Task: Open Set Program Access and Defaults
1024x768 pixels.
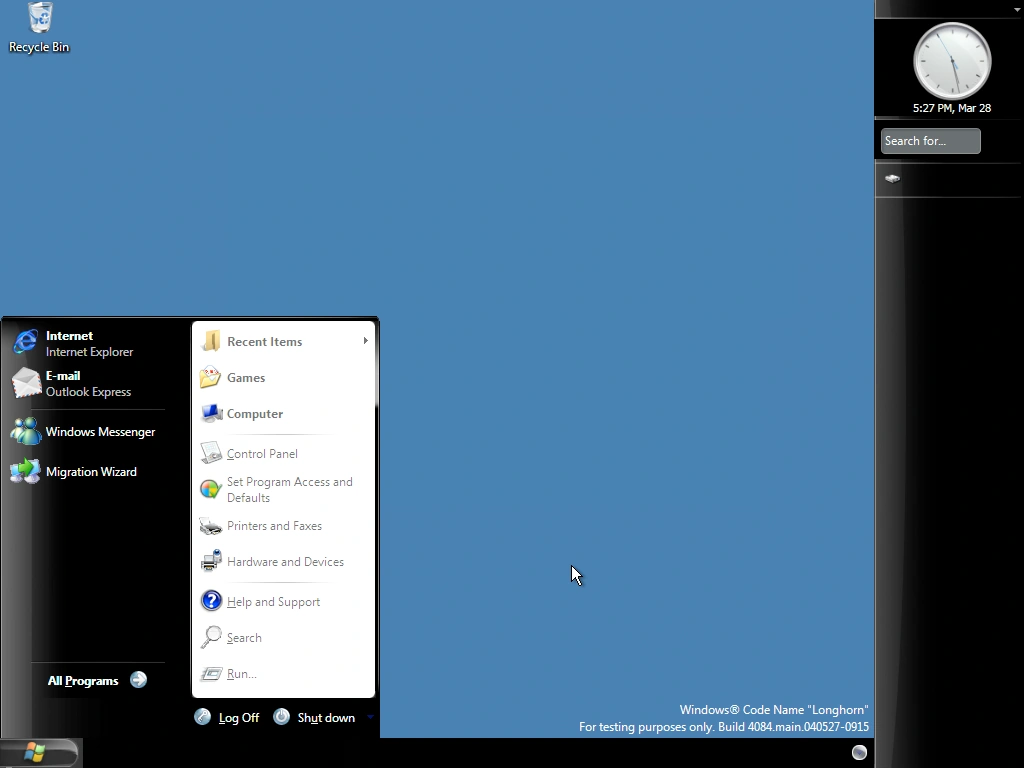Action: (x=288, y=489)
